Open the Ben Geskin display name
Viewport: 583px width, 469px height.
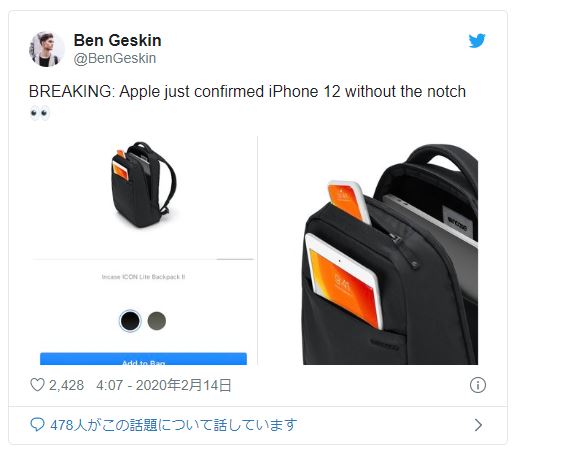pyautogui.click(x=117, y=40)
